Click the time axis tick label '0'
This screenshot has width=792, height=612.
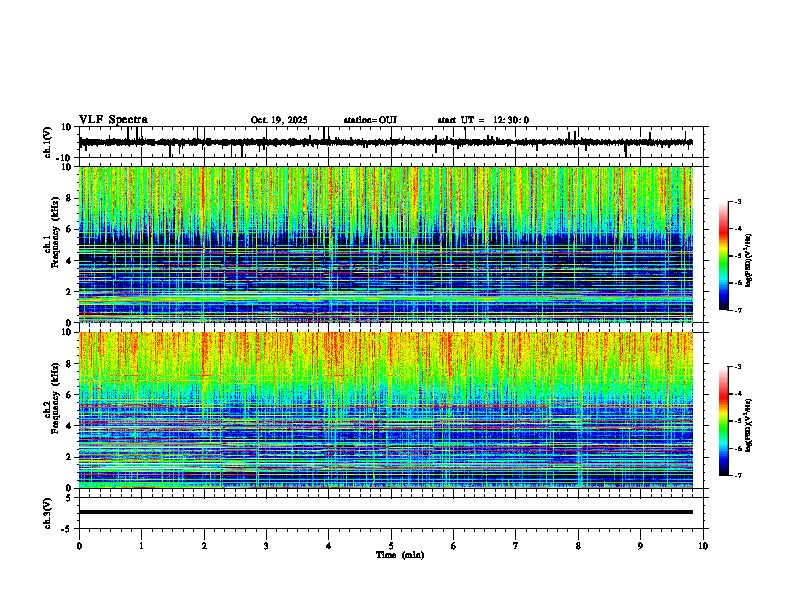click(79, 546)
